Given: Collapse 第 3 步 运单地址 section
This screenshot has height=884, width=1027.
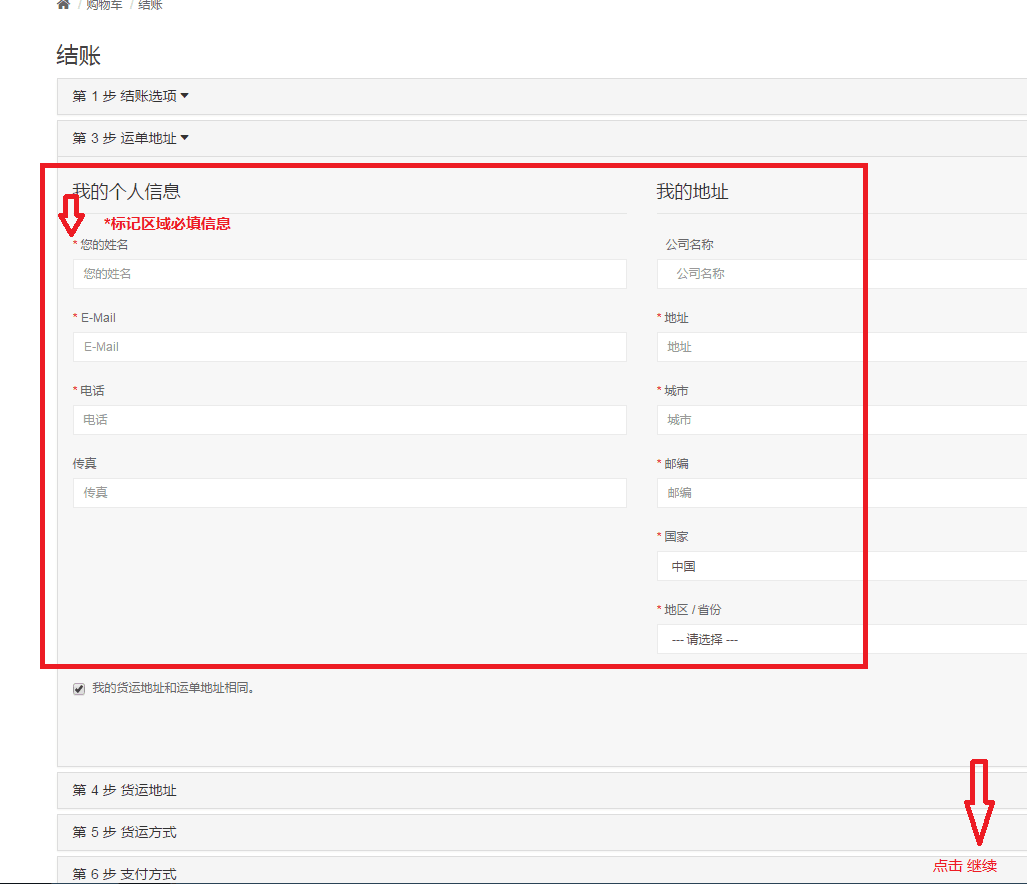Looking at the screenshot, I should tap(125, 138).
